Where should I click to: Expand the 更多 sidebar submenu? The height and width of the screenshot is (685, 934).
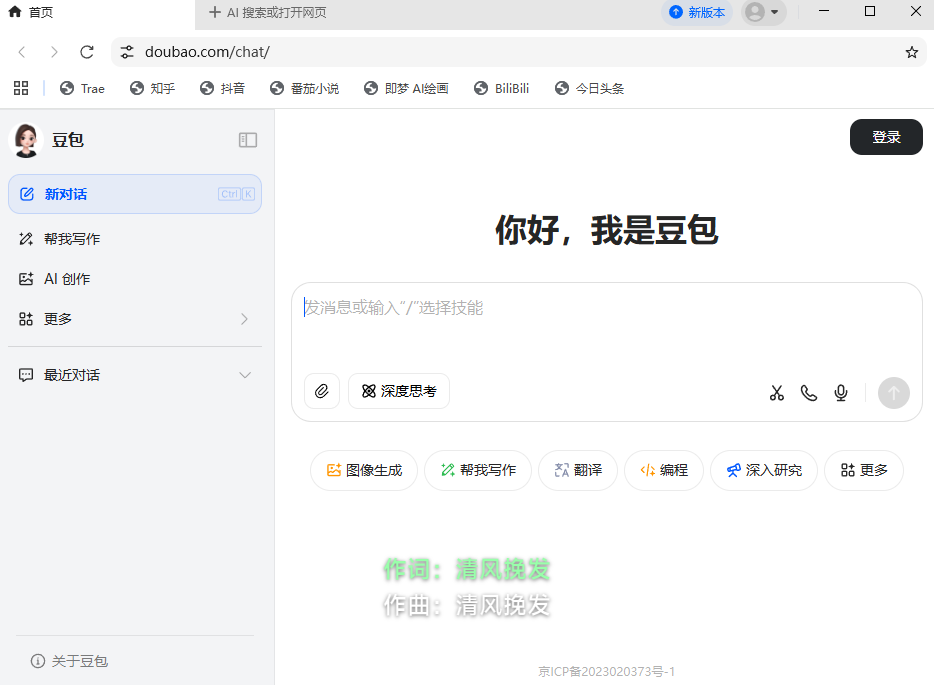[244, 319]
